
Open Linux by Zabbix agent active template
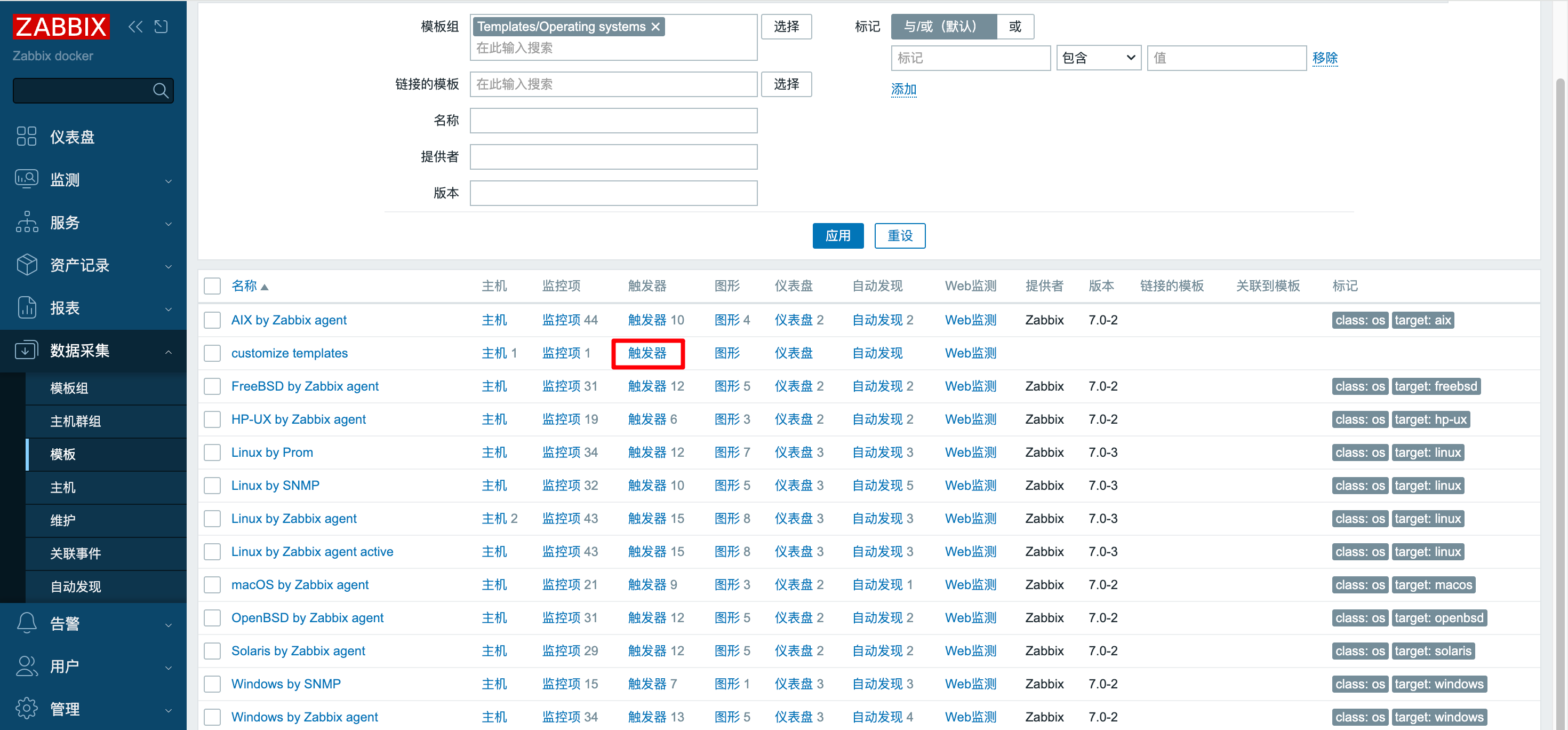[312, 552]
